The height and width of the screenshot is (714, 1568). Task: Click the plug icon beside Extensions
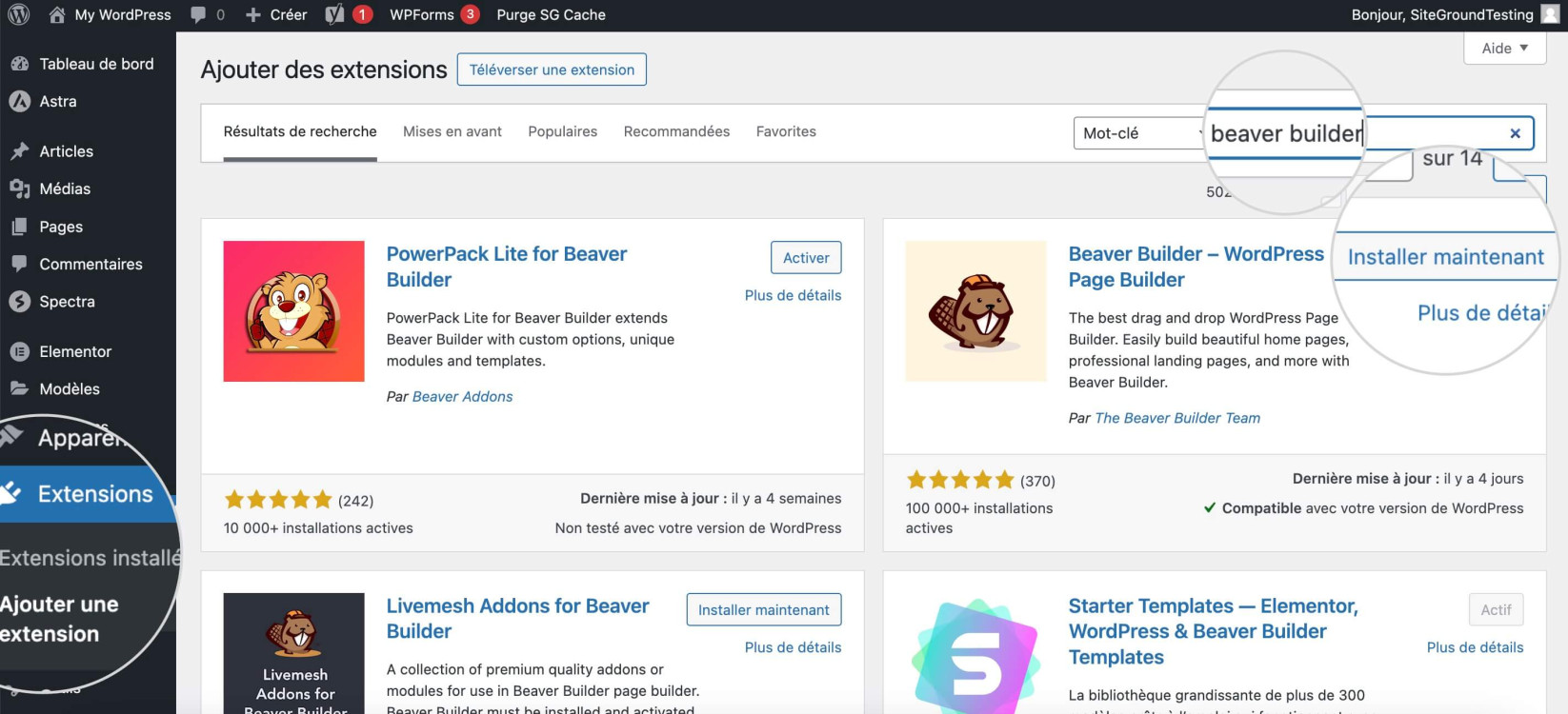tap(10, 493)
